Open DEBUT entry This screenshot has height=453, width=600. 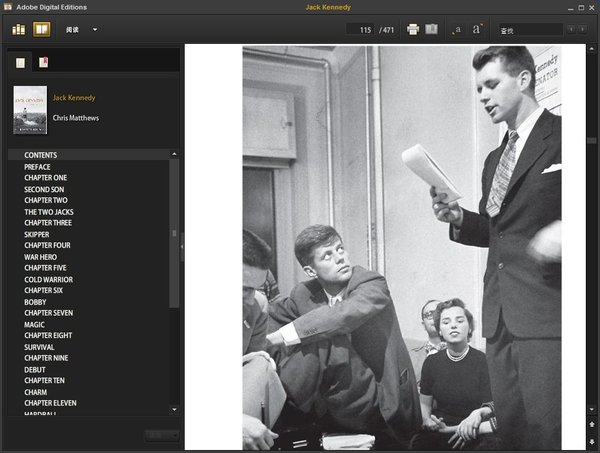click(x=35, y=370)
